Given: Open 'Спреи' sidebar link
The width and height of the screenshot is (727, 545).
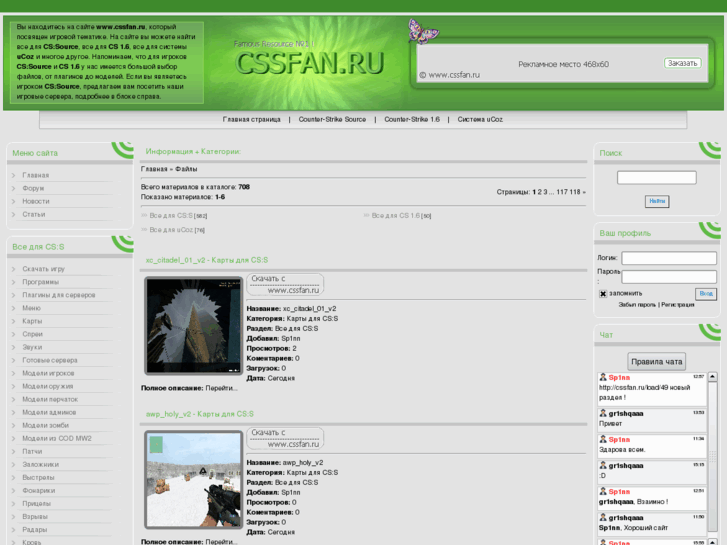Looking at the screenshot, I should pos(32,334).
